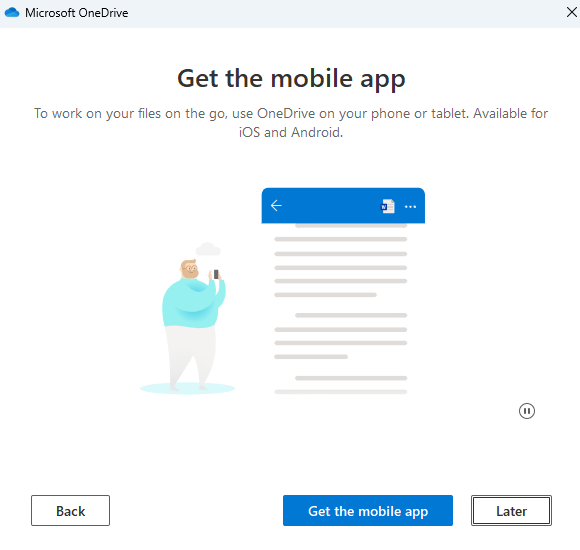Choose Later to skip the mobile app

pyautogui.click(x=511, y=510)
